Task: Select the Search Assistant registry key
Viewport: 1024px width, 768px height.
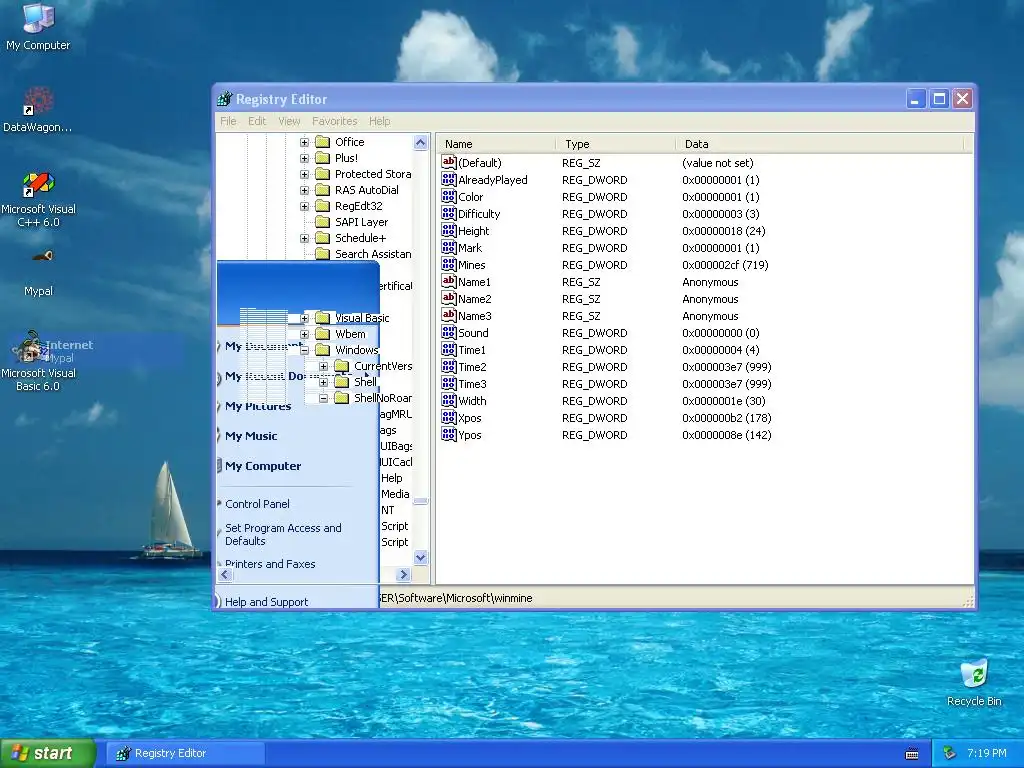Action: 373,254
